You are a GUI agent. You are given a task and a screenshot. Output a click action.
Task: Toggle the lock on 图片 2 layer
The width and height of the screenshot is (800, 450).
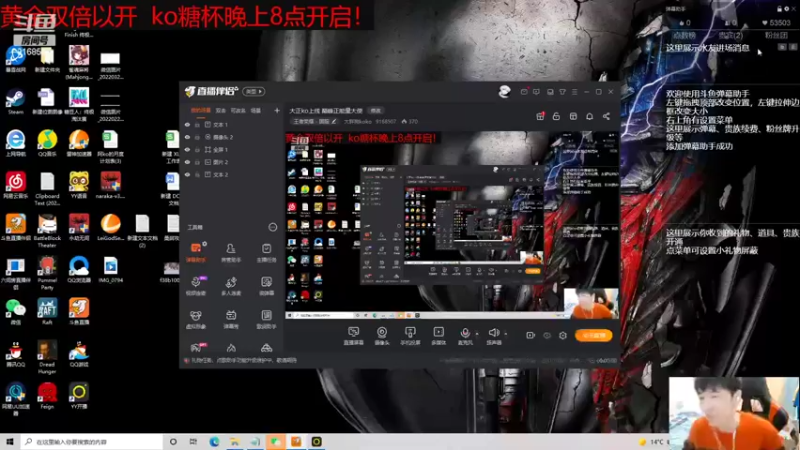tap(197, 162)
